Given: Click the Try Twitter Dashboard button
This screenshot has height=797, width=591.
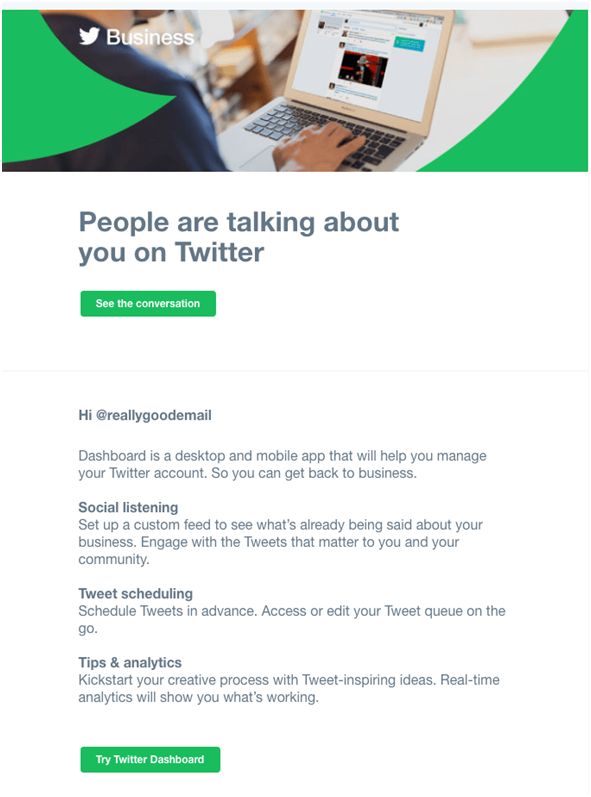Looking at the screenshot, I should 150,759.
